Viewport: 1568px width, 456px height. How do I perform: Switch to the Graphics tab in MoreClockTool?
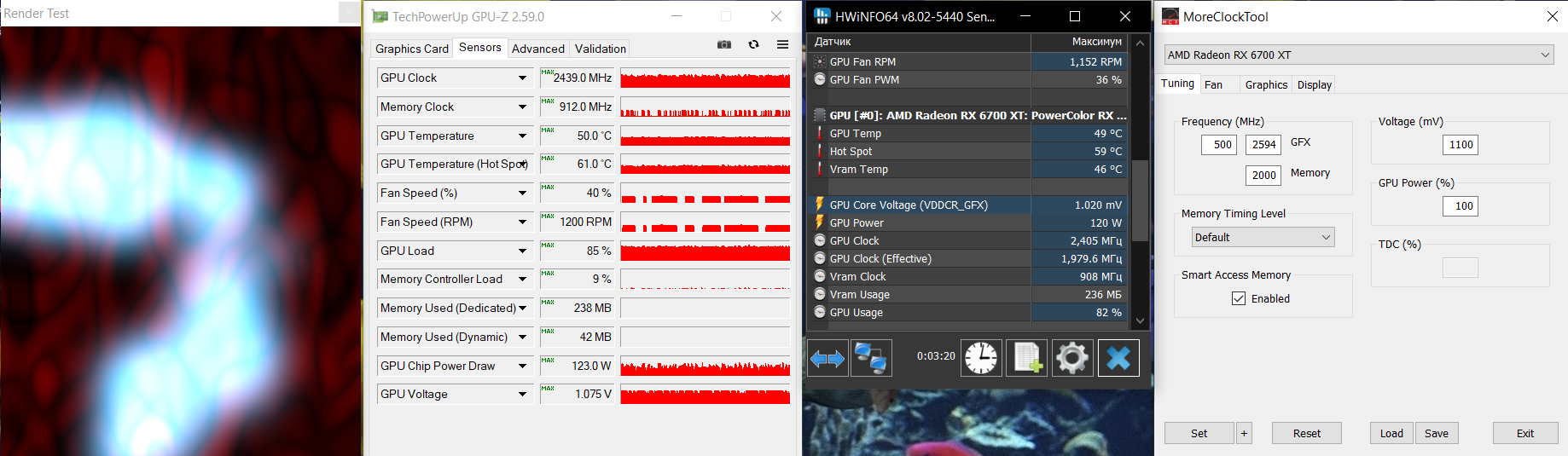[x=1266, y=84]
